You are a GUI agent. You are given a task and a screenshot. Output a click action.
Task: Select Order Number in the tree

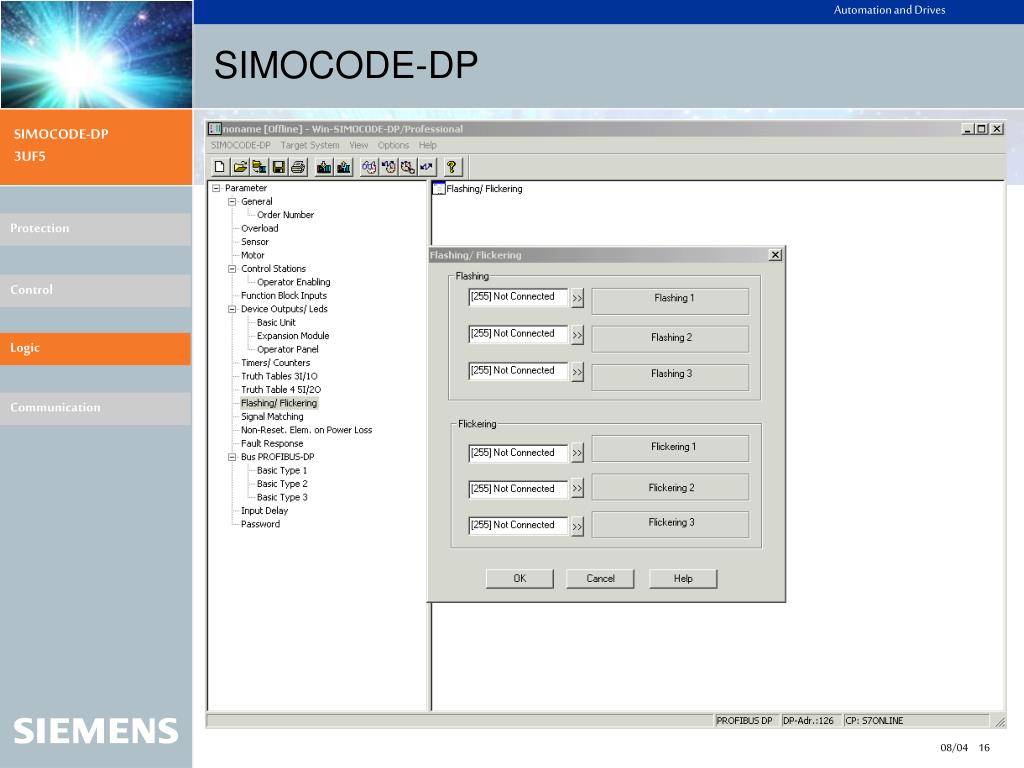click(x=285, y=215)
